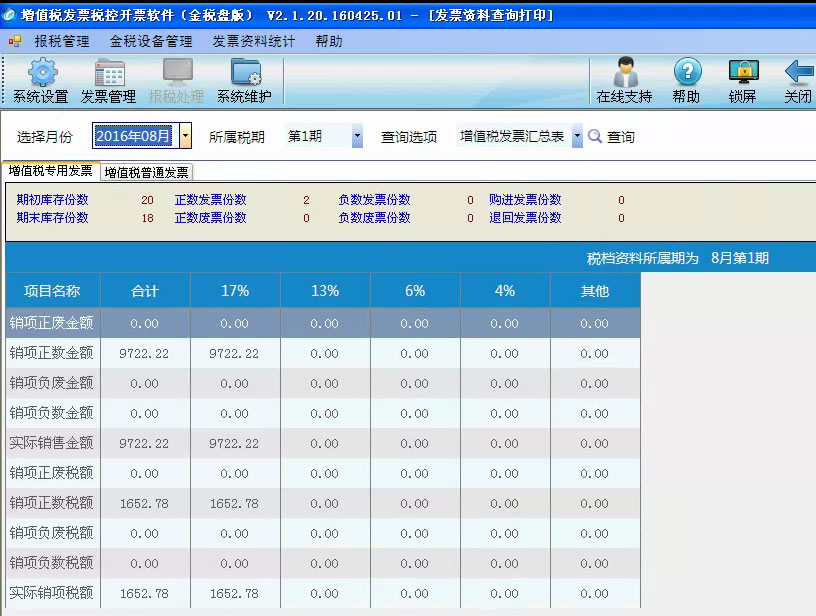Click the 锁屏 lock screen icon

742,74
